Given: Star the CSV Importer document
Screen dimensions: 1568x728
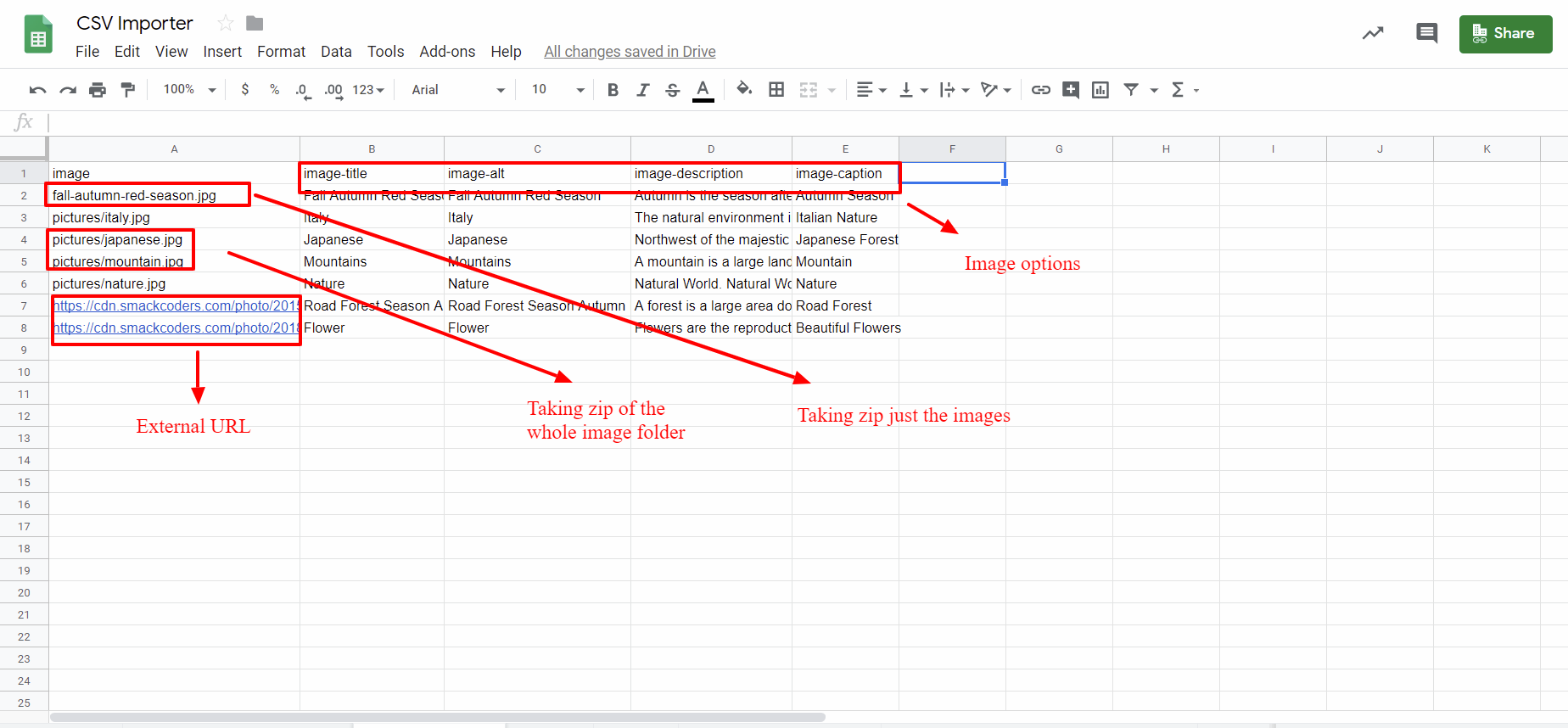Looking at the screenshot, I should tap(226, 23).
